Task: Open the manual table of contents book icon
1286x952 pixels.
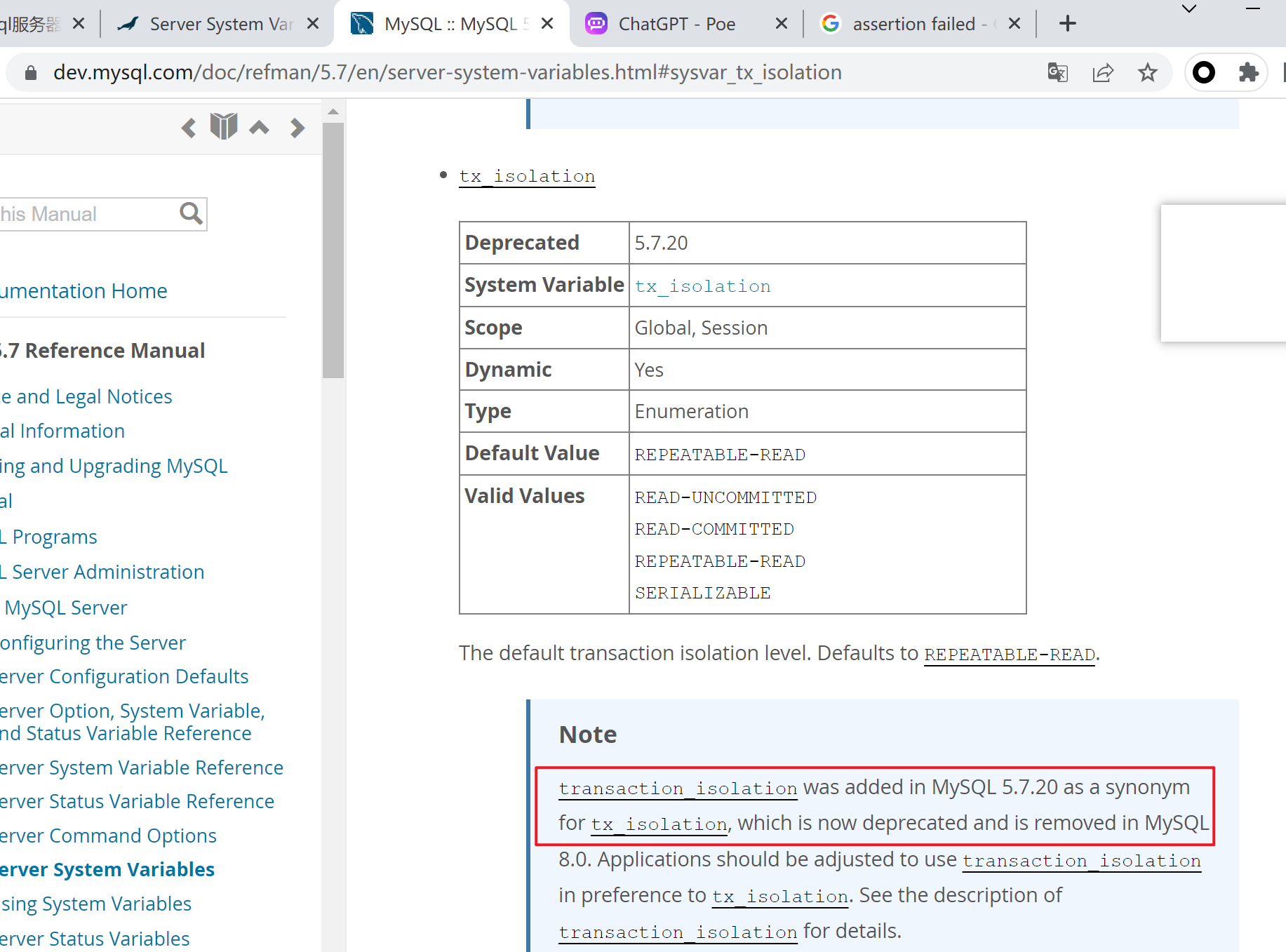Action: point(224,127)
